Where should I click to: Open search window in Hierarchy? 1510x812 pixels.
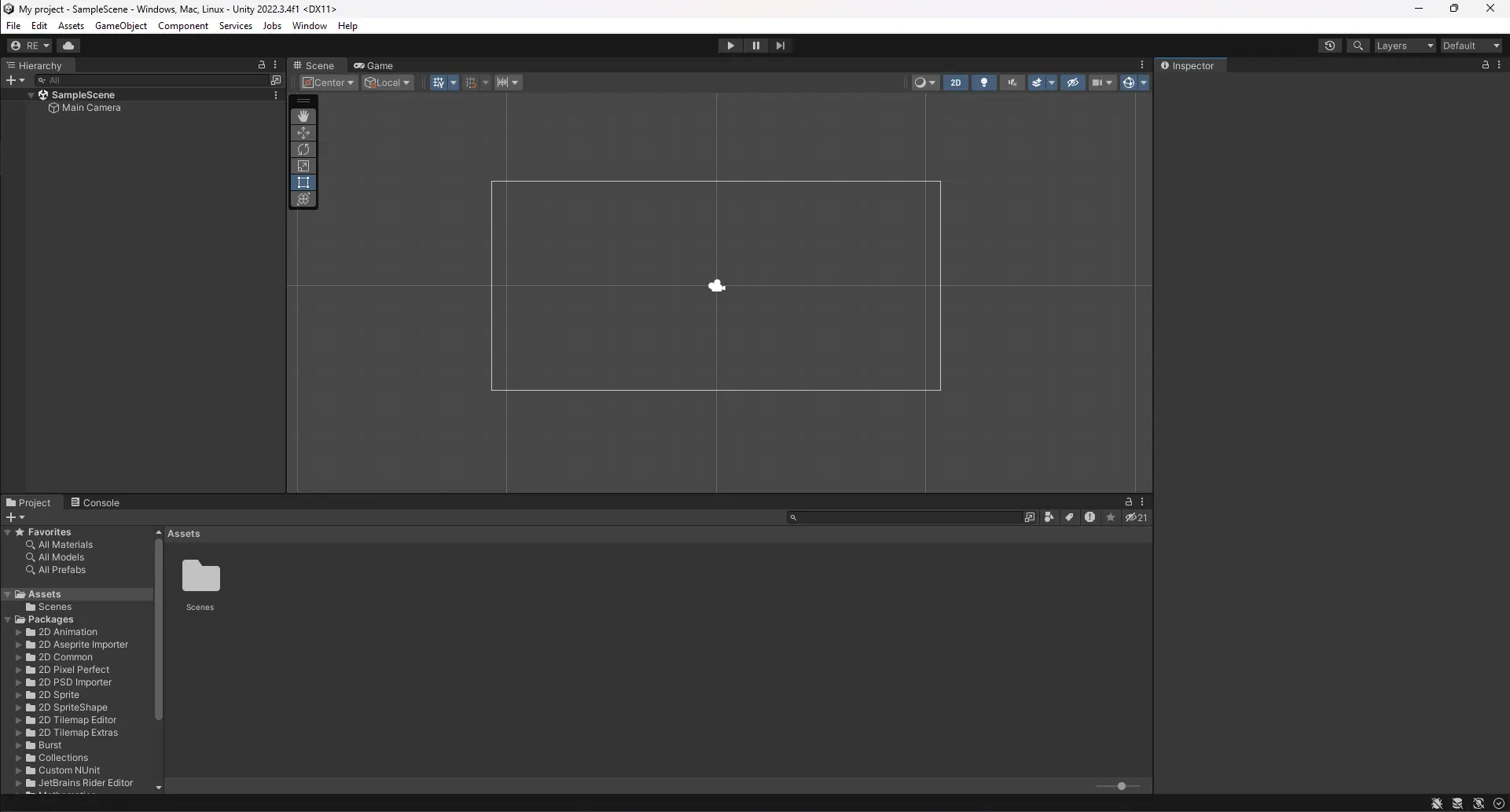276,80
